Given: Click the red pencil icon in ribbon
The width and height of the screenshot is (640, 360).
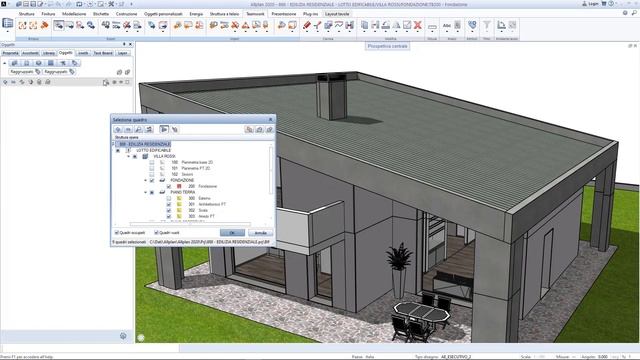Looking at the screenshot, I should [307, 25].
